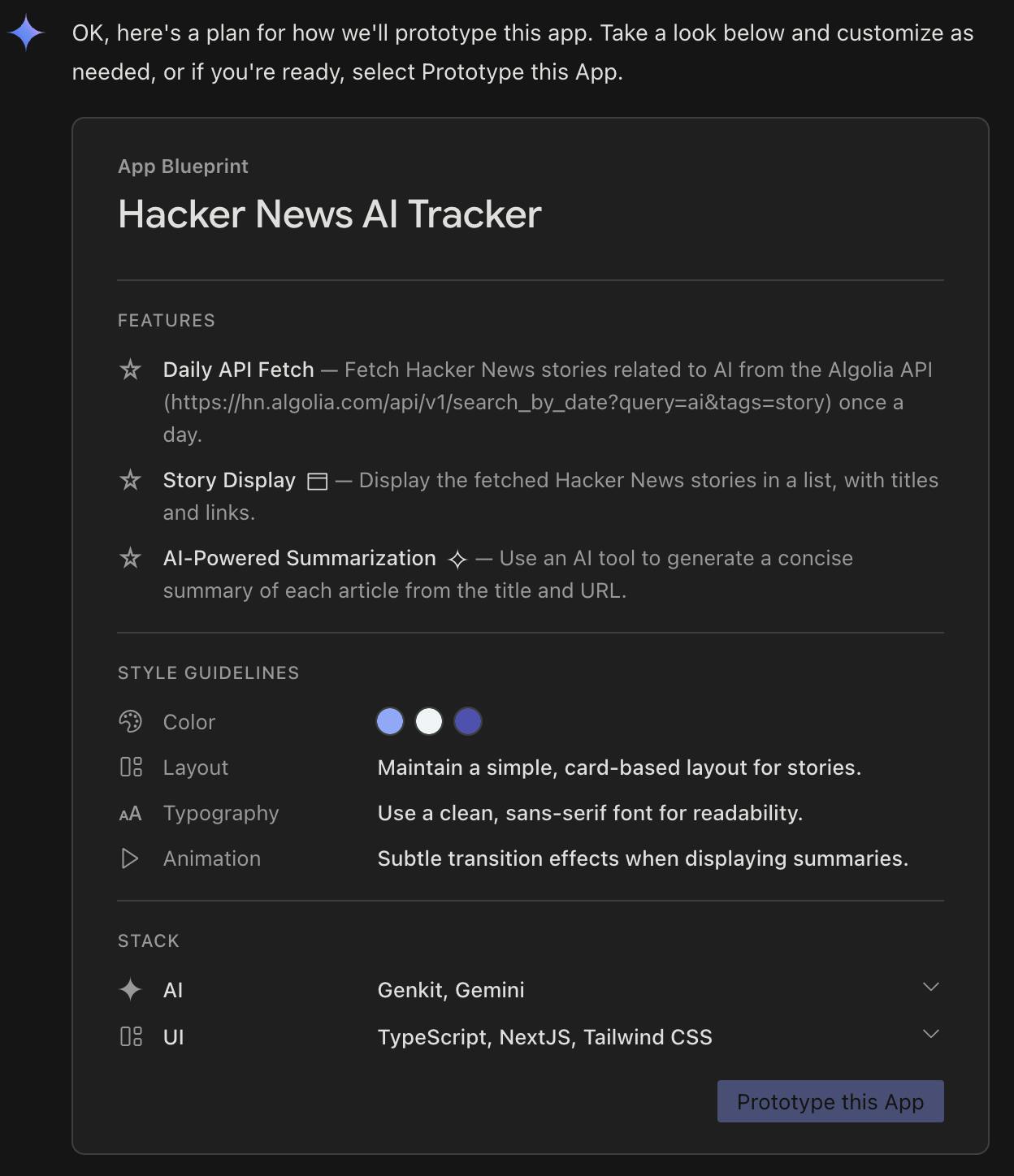Click the UI window icon after Story Display

pos(318,482)
